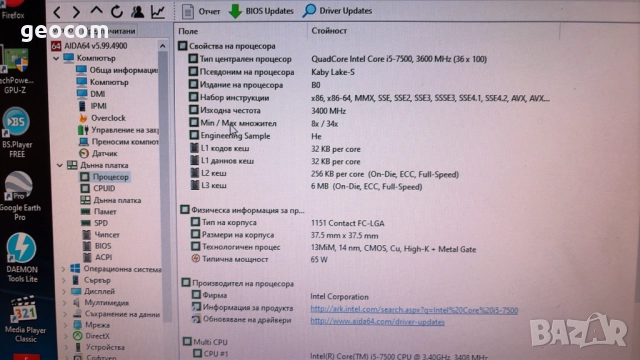Open DAEMON Tools Lite desktop icon
640x360 pixels.
pyautogui.click(x=22, y=258)
